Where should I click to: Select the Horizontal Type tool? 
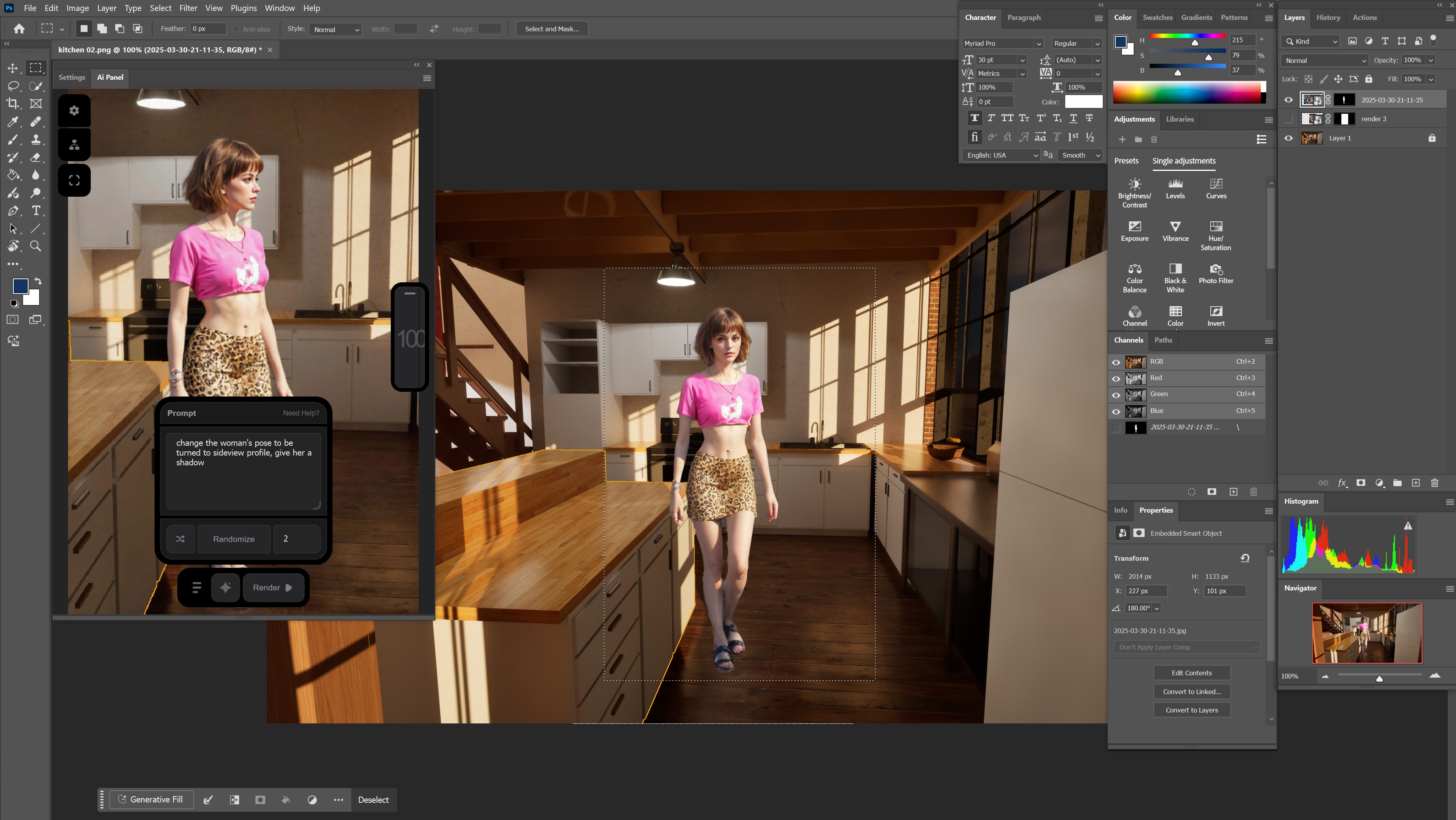(36, 211)
